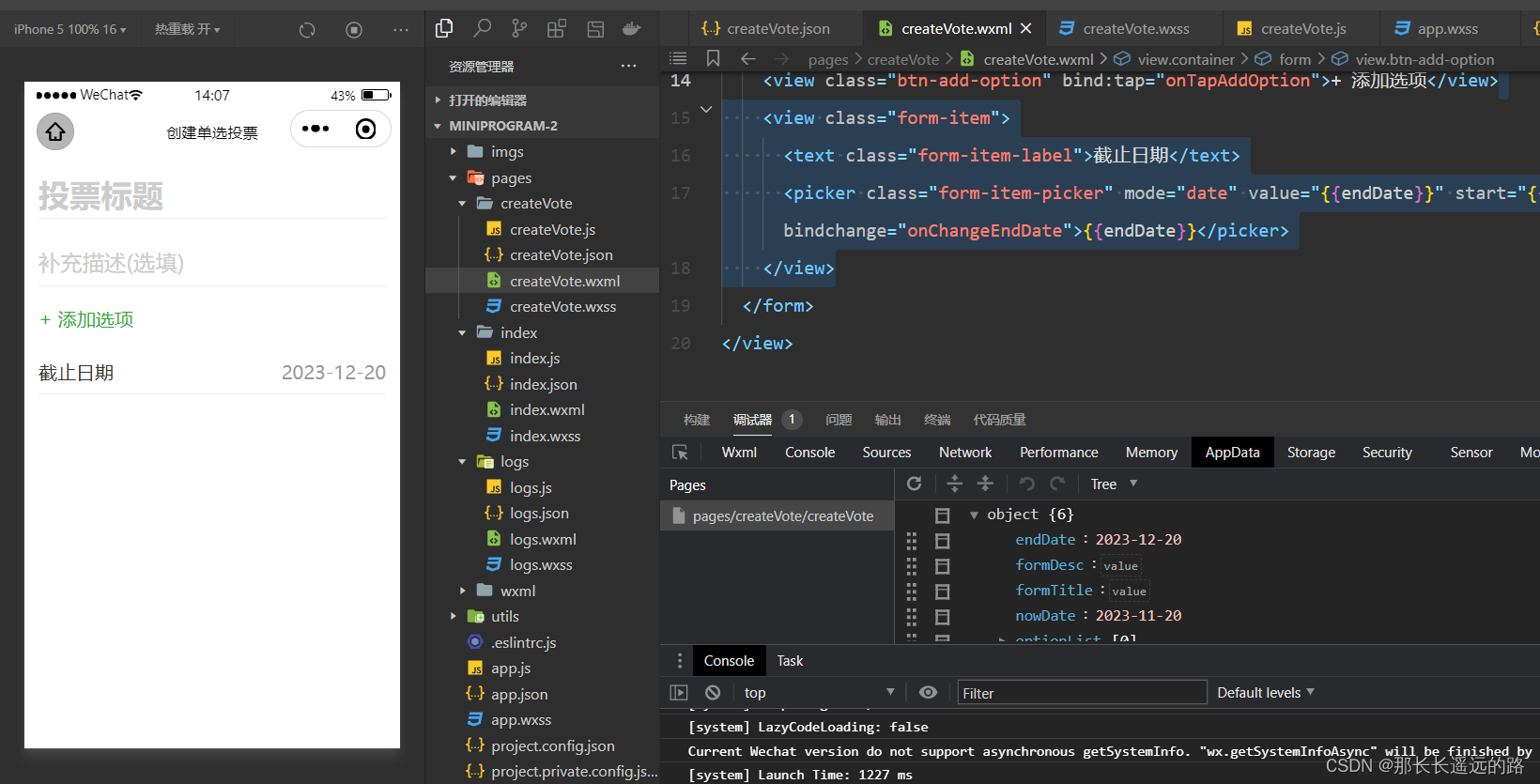Toggle the console sidebar panel icon
This screenshot has height=784, width=1540.
point(679,692)
